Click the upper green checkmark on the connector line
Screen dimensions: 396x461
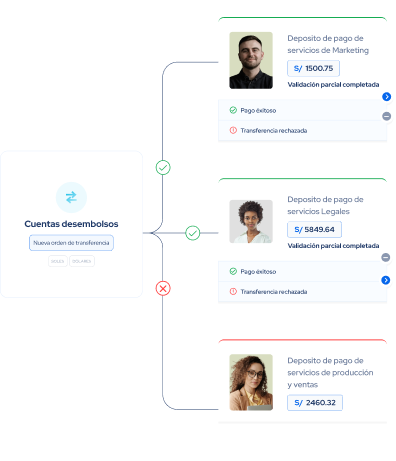[x=163, y=167]
